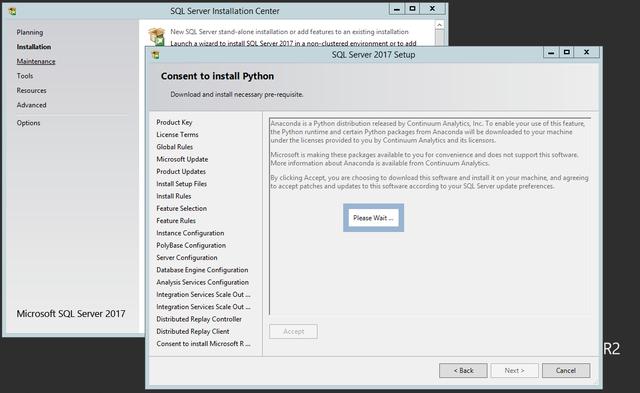640x393 pixels.
Task: Open Tools in Installation Center sidebar
Action: point(25,76)
